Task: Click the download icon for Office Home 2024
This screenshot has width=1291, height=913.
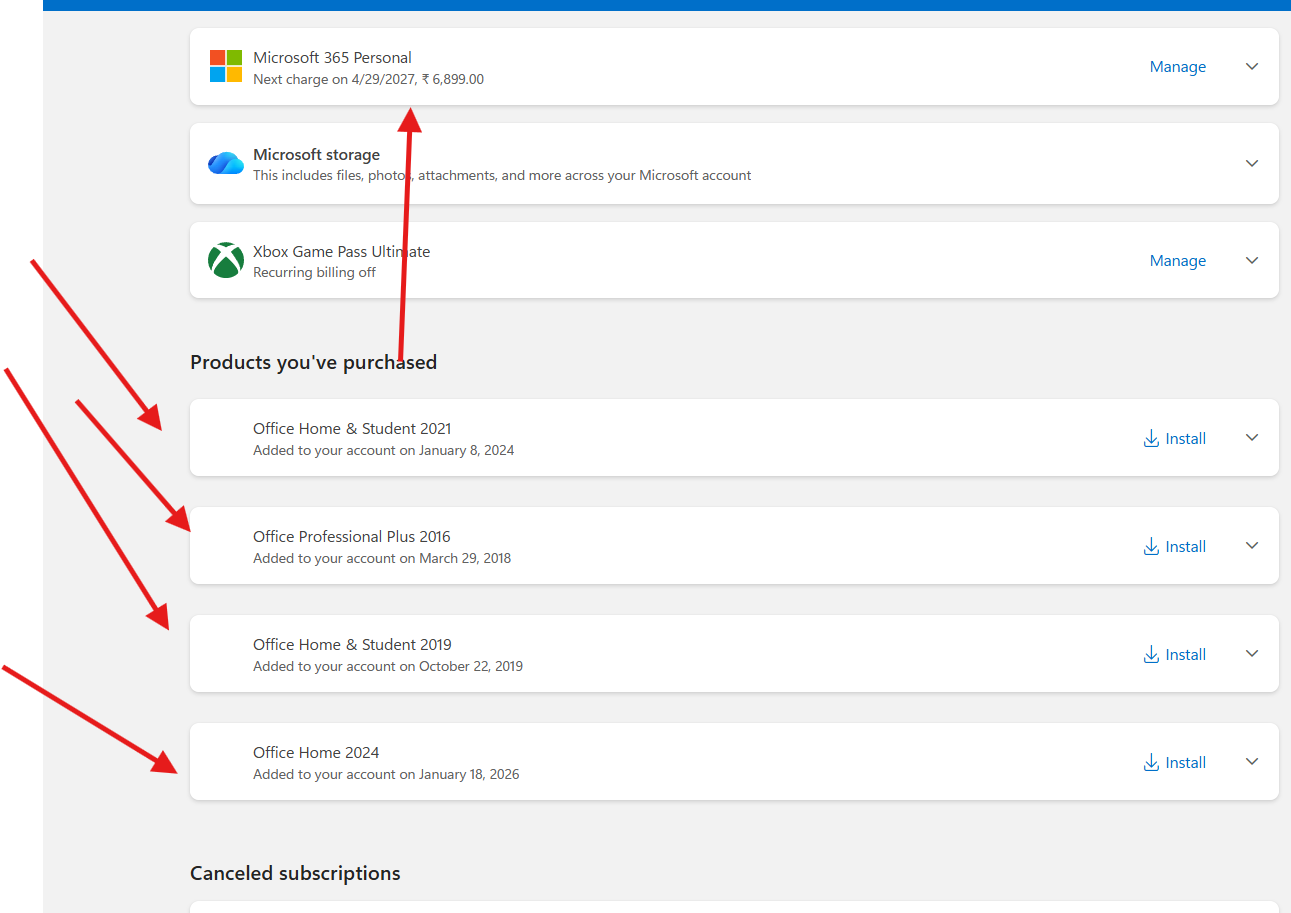Action: [1151, 762]
